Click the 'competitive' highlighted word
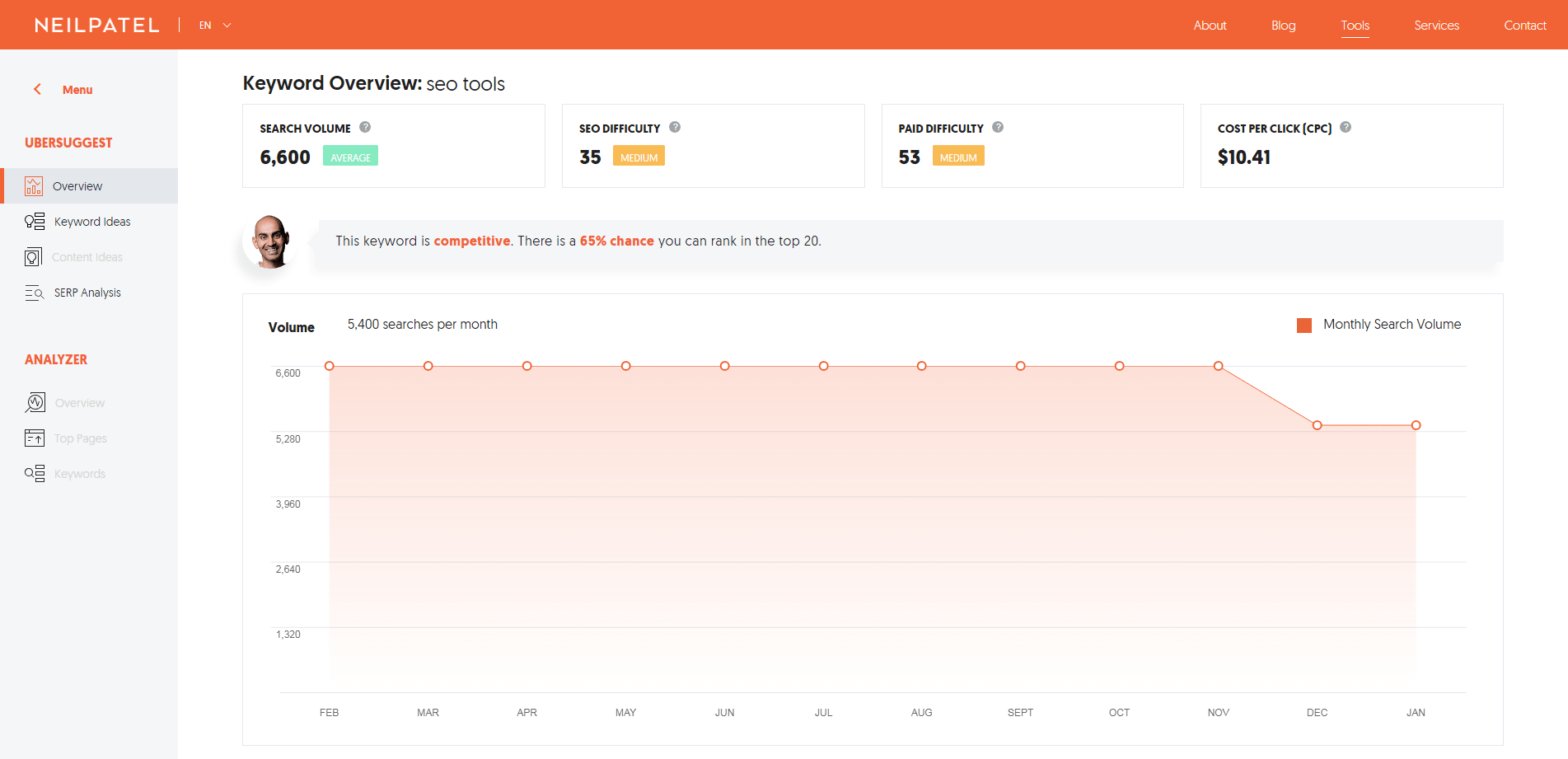Image resolution: width=1568 pixels, height=759 pixels. pos(472,241)
